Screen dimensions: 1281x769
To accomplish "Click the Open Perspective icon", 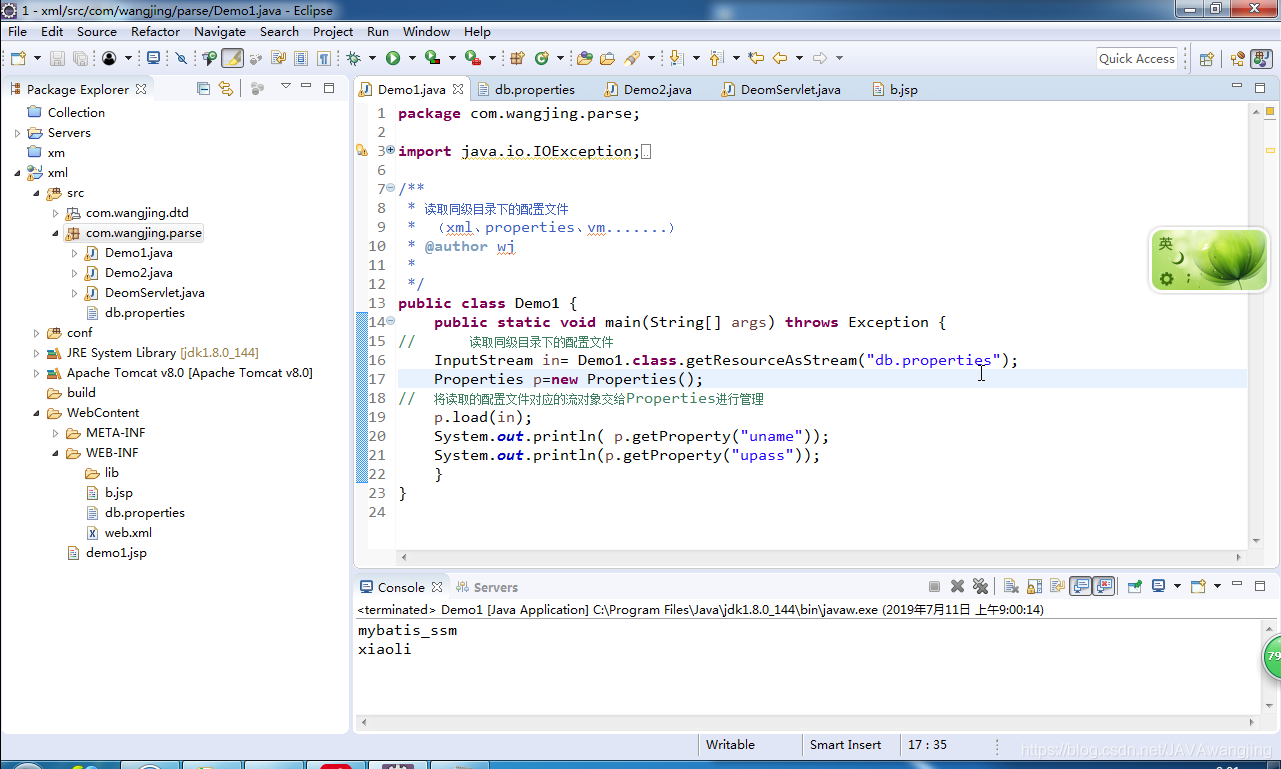I will click(x=1206, y=58).
